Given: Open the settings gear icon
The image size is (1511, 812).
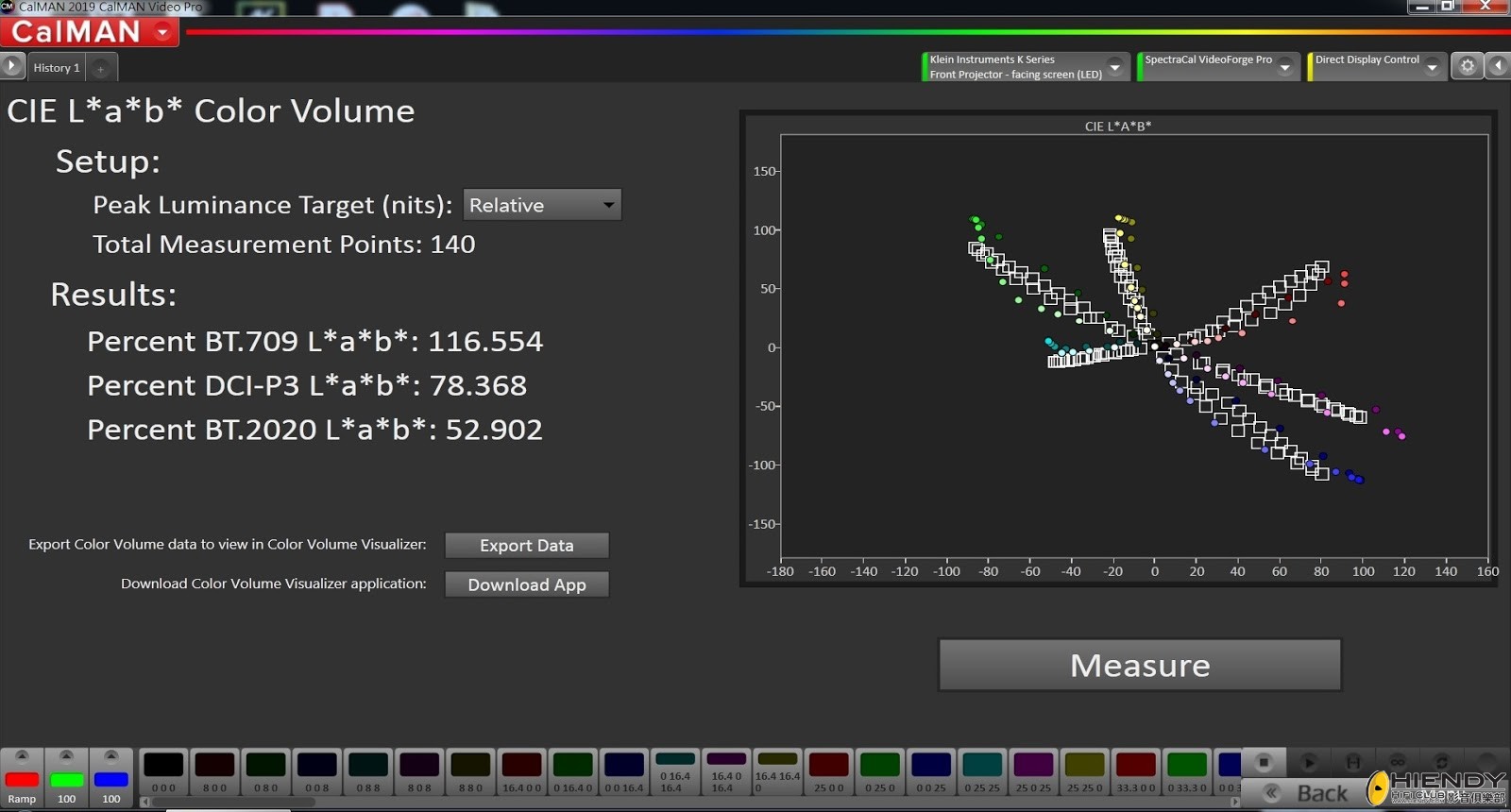Looking at the screenshot, I should click(x=1467, y=66).
